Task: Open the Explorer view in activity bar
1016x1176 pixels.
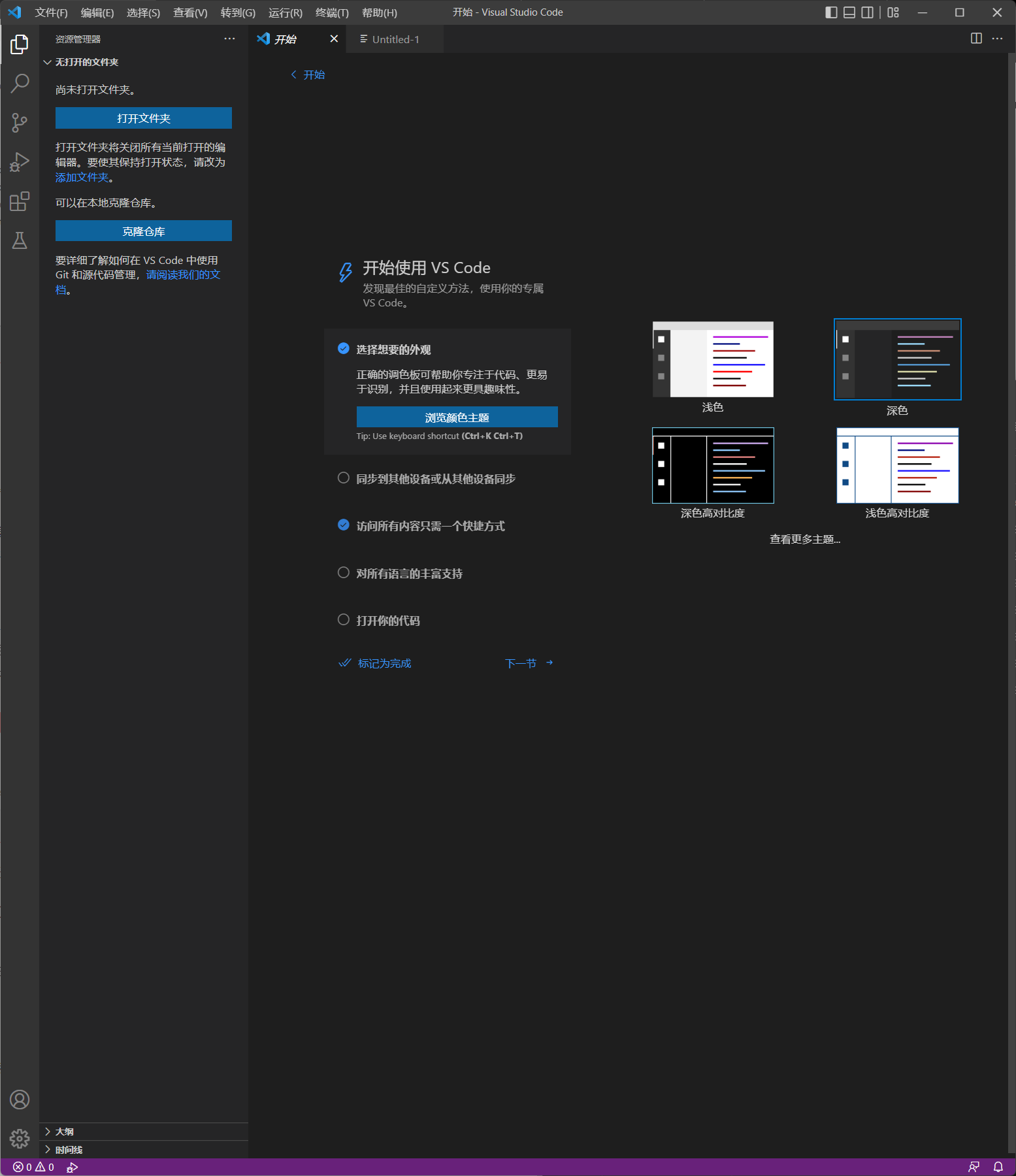Action: [20, 44]
